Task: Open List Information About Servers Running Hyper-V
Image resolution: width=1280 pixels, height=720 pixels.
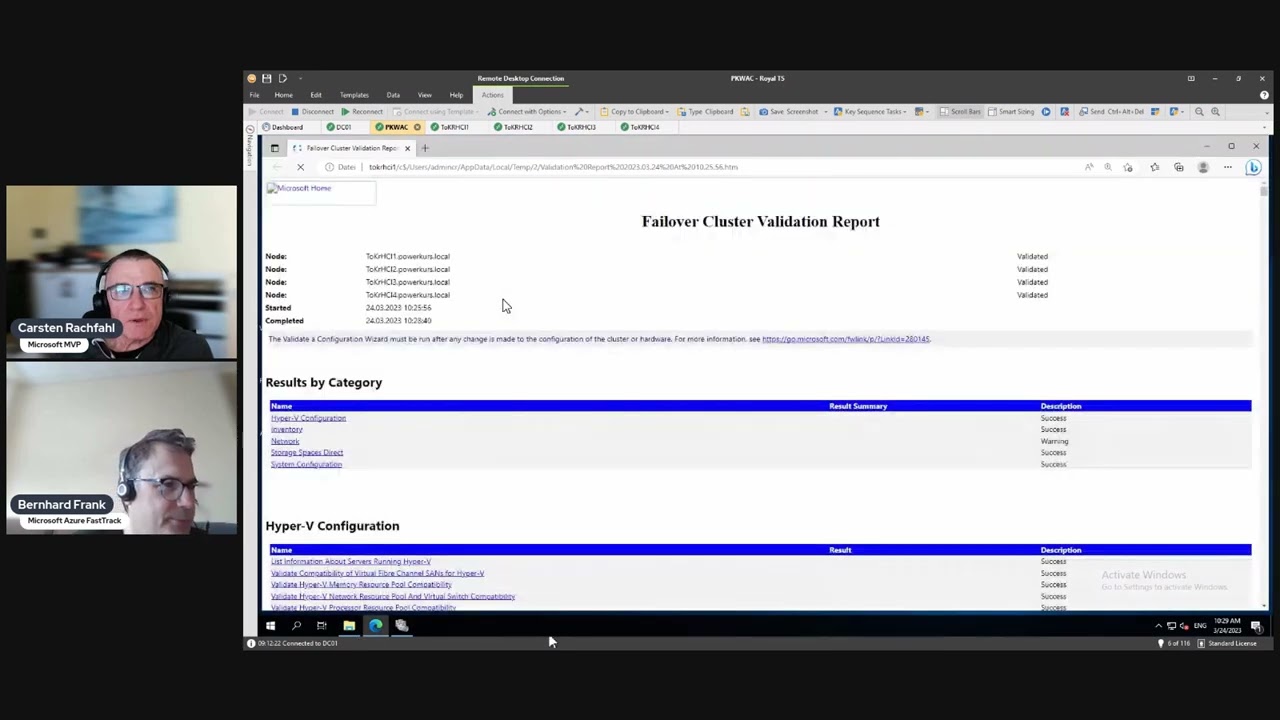Action: tap(351, 562)
